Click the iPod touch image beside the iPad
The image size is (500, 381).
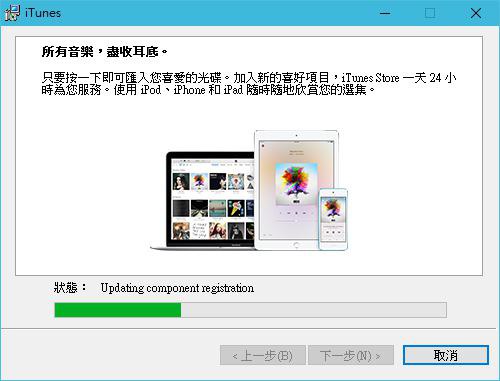(x=333, y=219)
